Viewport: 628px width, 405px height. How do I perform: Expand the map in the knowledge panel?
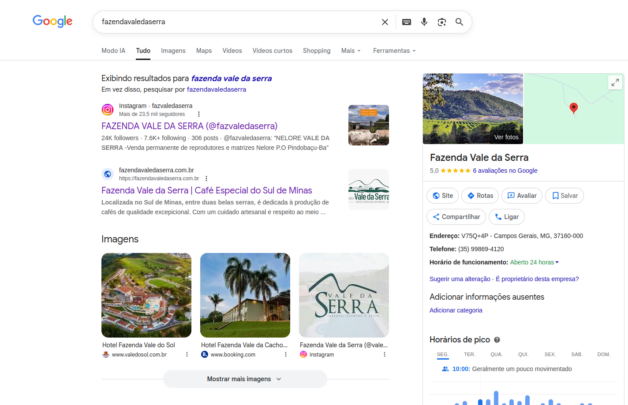[x=614, y=82]
